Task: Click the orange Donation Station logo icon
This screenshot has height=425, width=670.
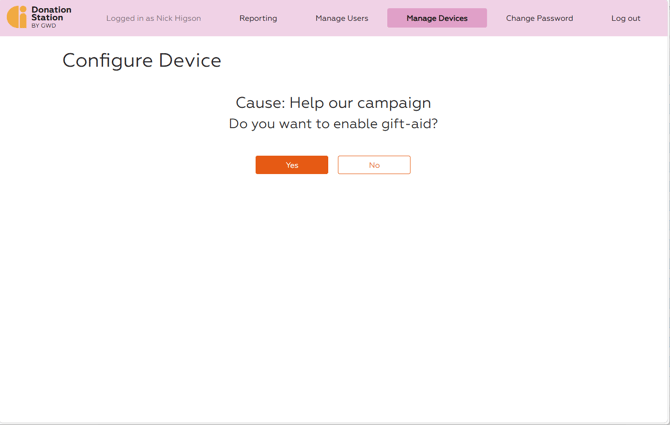Action: pyautogui.click(x=17, y=17)
